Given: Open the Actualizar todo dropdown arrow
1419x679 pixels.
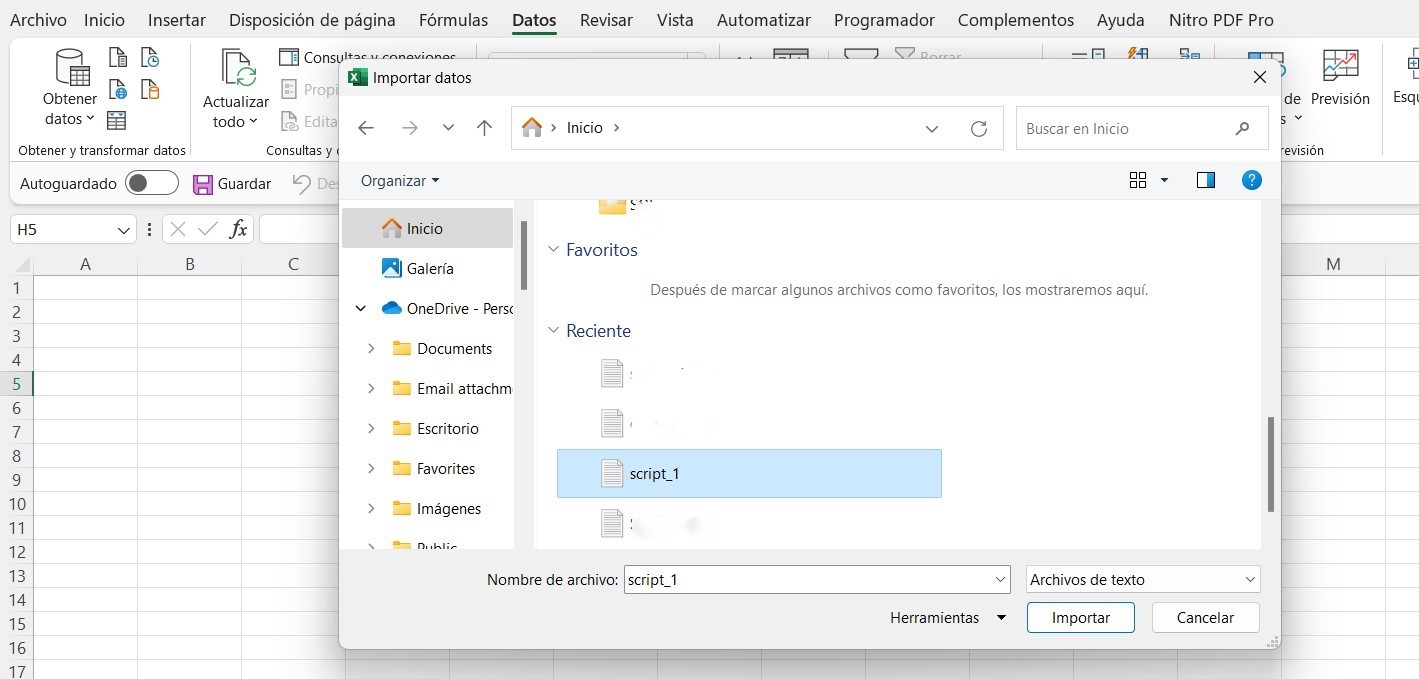Looking at the screenshot, I should click(x=253, y=122).
